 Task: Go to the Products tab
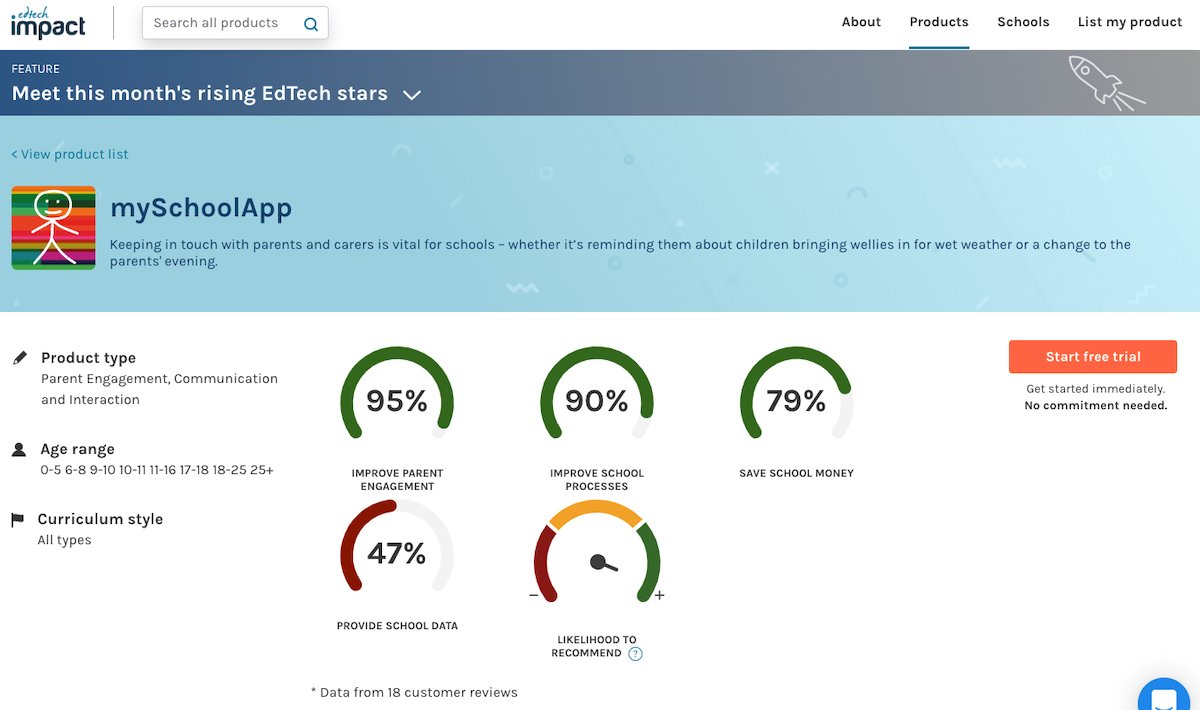[939, 22]
